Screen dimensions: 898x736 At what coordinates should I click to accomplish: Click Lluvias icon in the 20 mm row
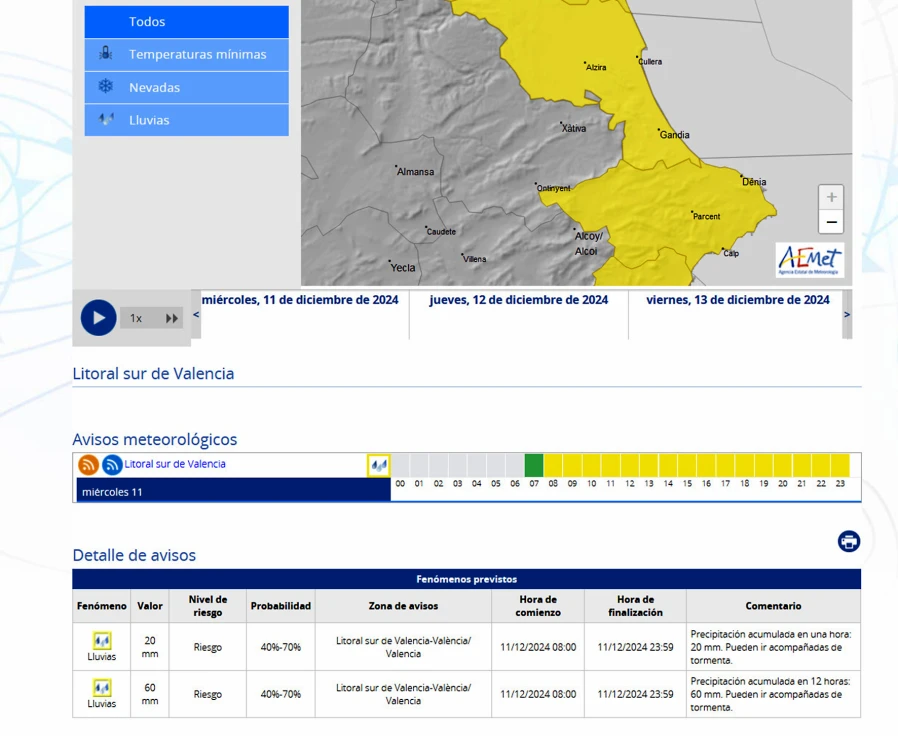[102, 640]
